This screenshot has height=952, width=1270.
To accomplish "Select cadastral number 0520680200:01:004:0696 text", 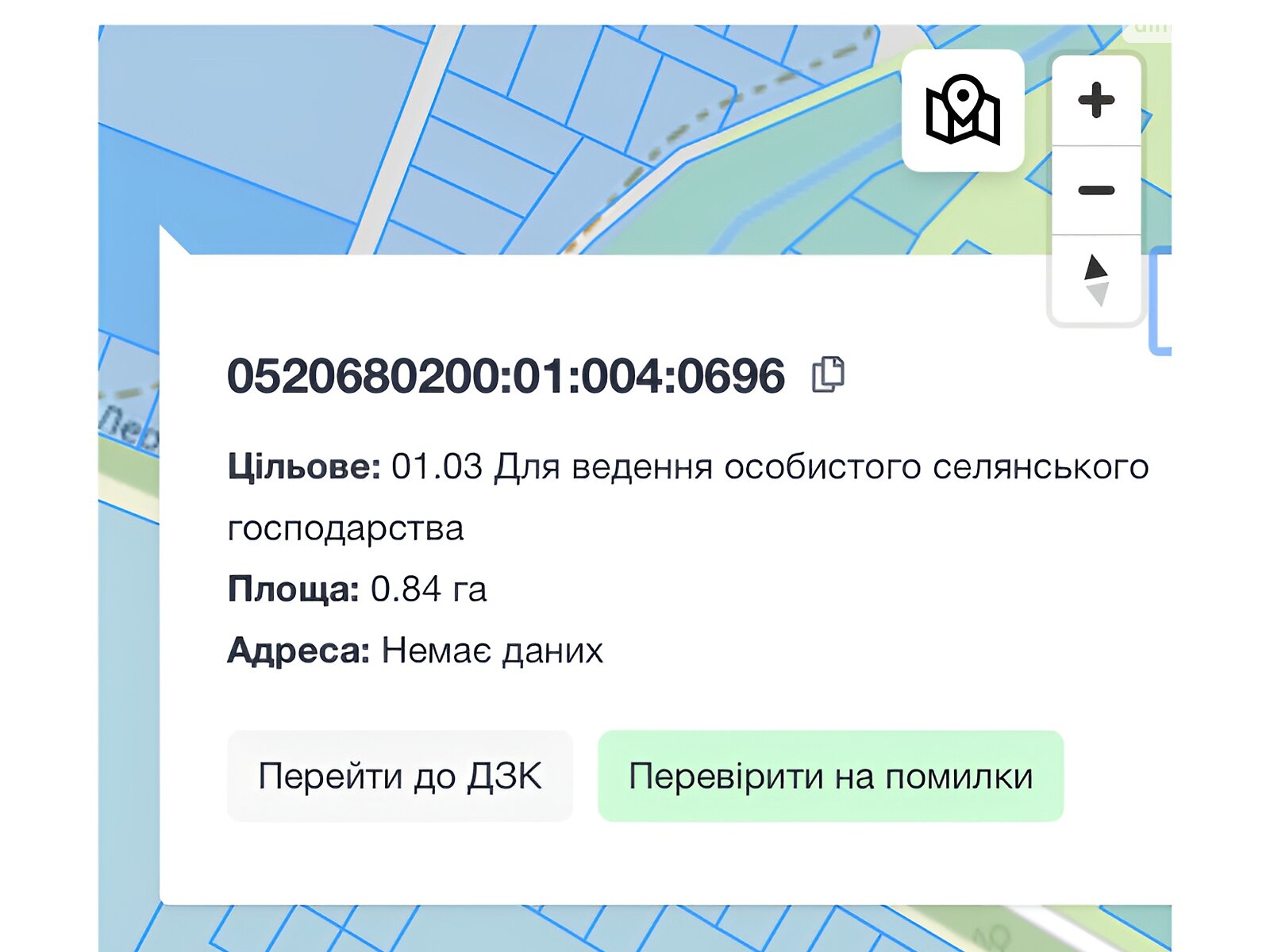I will (506, 375).
